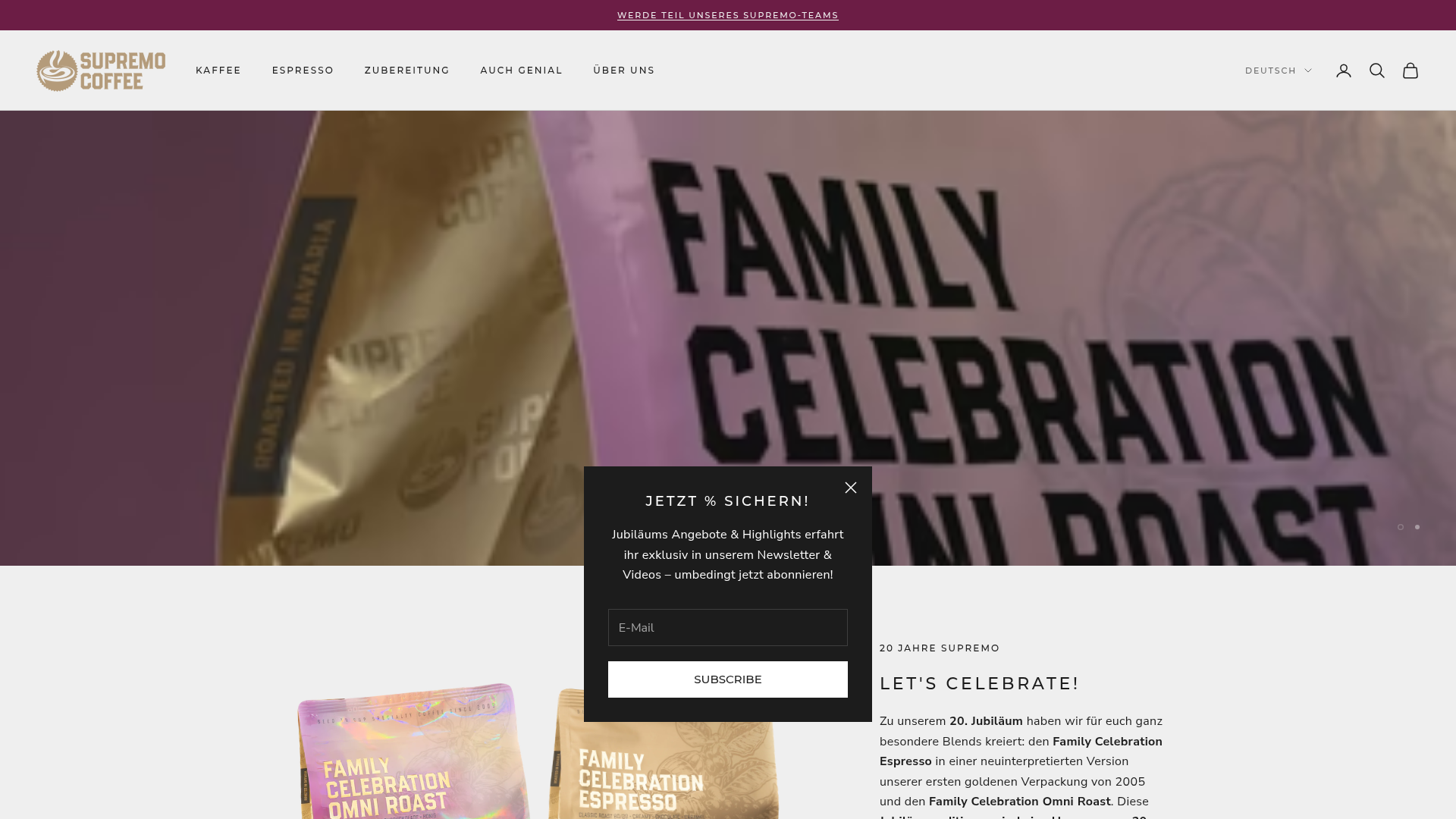
Task: Open the Espresso menu
Action: tap(303, 71)
